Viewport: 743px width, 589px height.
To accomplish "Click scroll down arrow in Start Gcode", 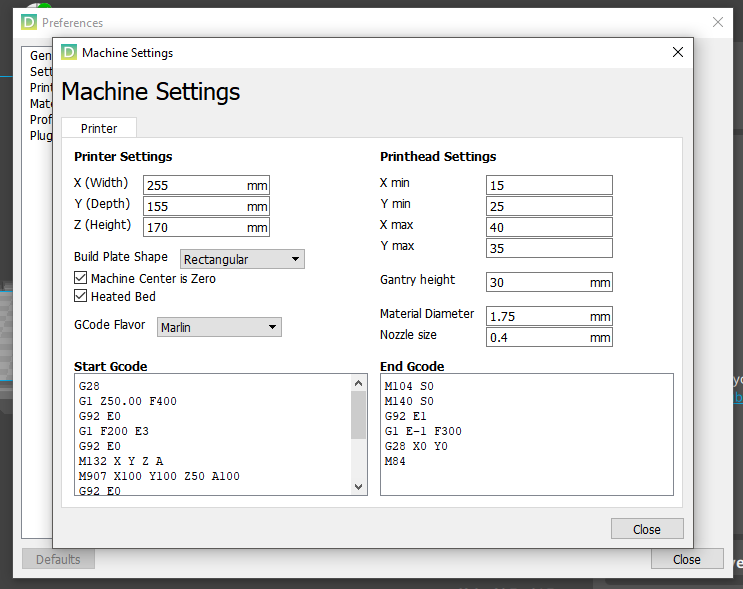I will pos(358,487).
